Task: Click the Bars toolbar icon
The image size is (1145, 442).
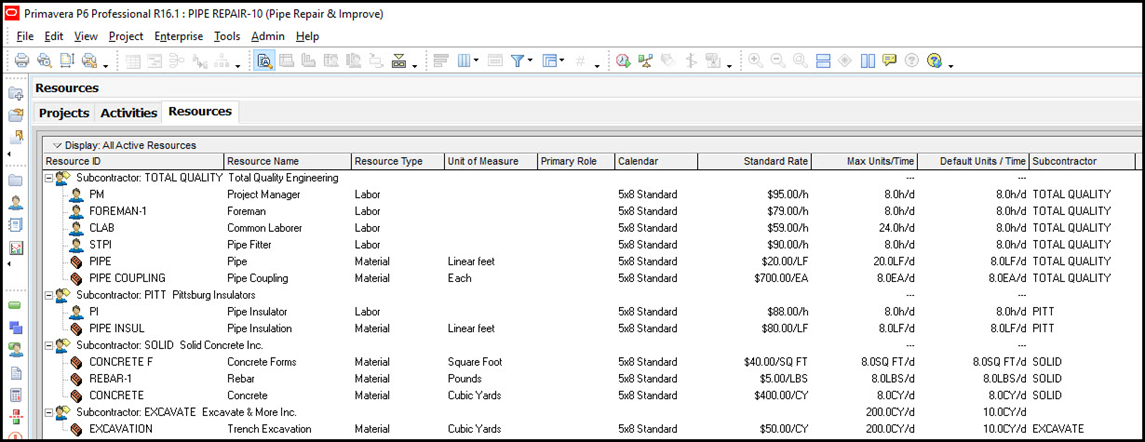Action: click(440, 61)
